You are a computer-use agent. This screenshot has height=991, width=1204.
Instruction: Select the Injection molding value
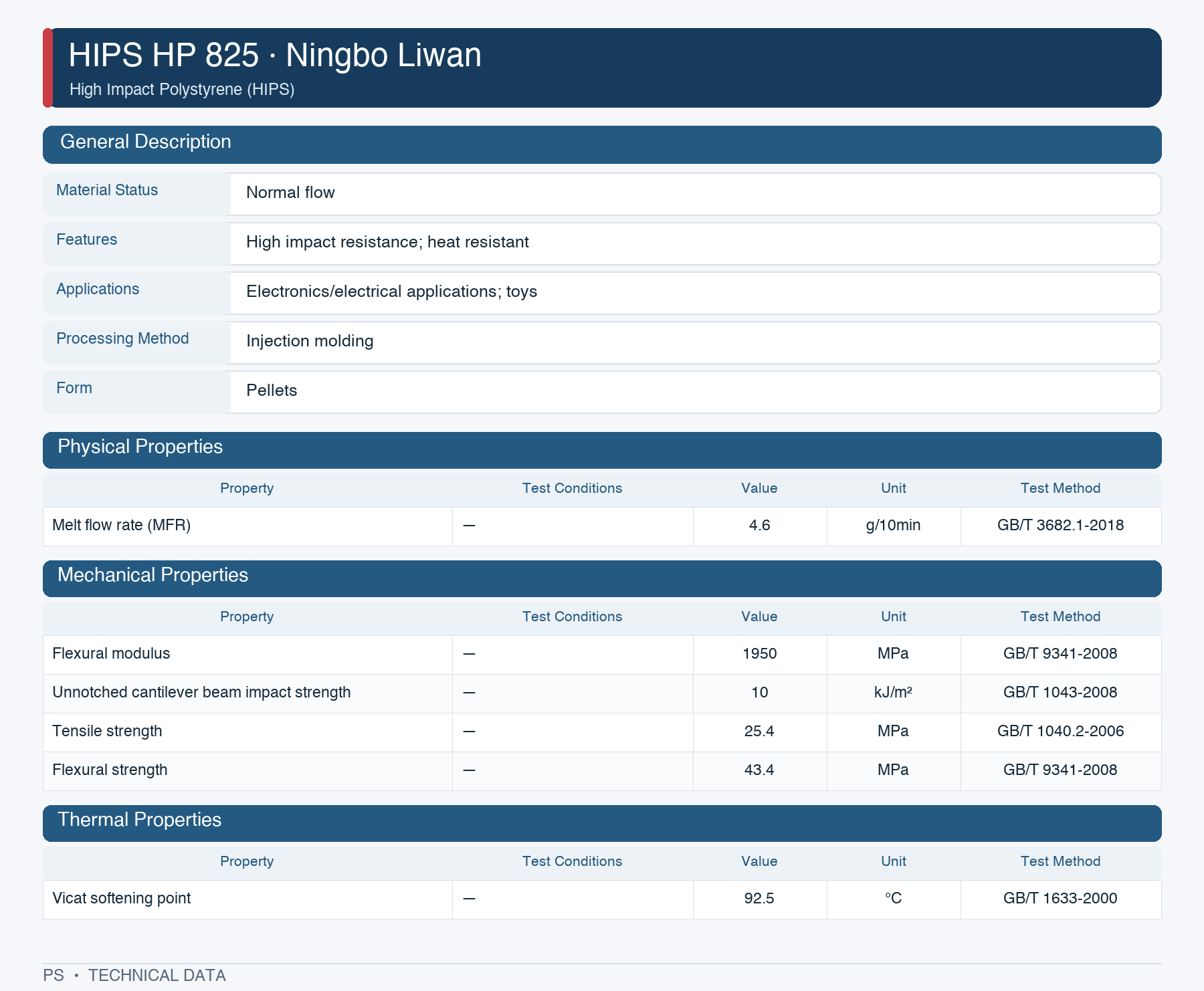coord(310,341)
